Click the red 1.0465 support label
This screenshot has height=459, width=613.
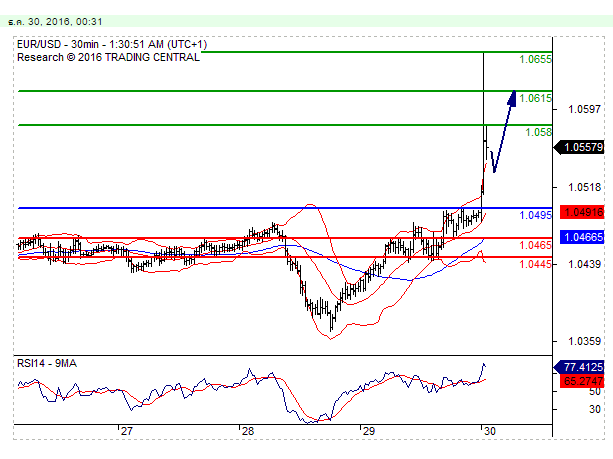[x=535, y=245]
